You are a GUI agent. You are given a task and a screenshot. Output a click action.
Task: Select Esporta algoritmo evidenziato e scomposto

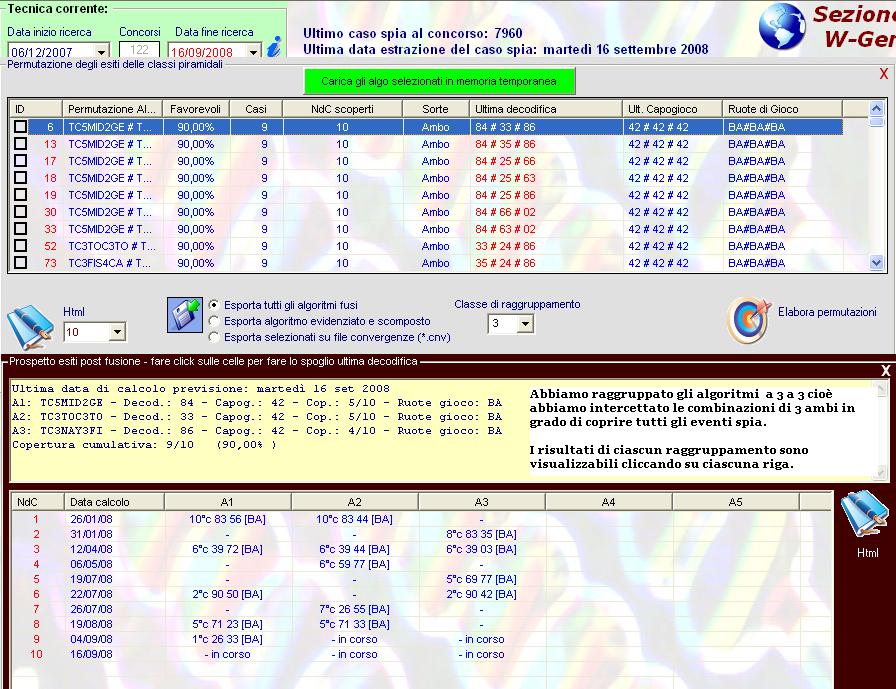coord(214,321)
